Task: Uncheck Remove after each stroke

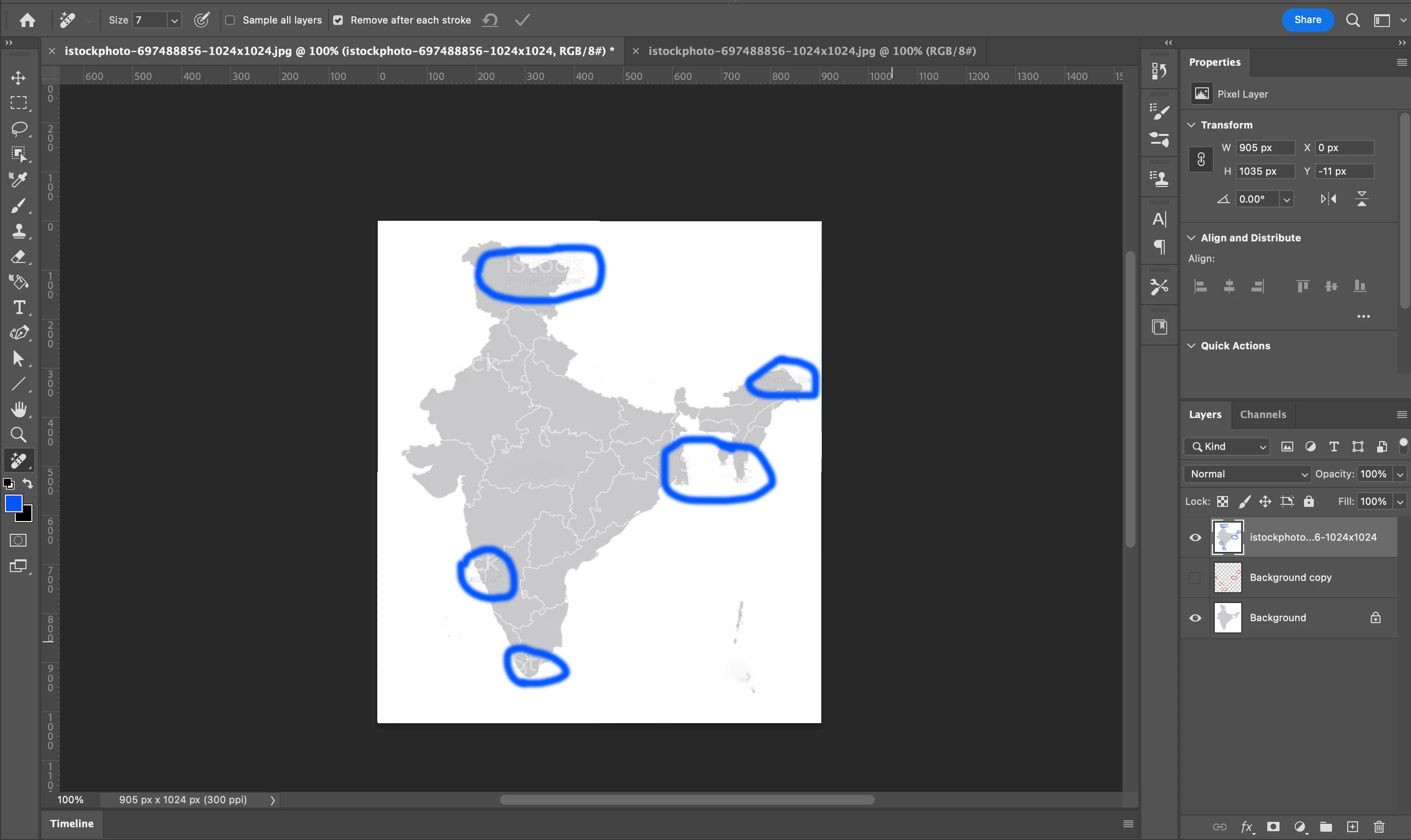Action: (338, 21)
